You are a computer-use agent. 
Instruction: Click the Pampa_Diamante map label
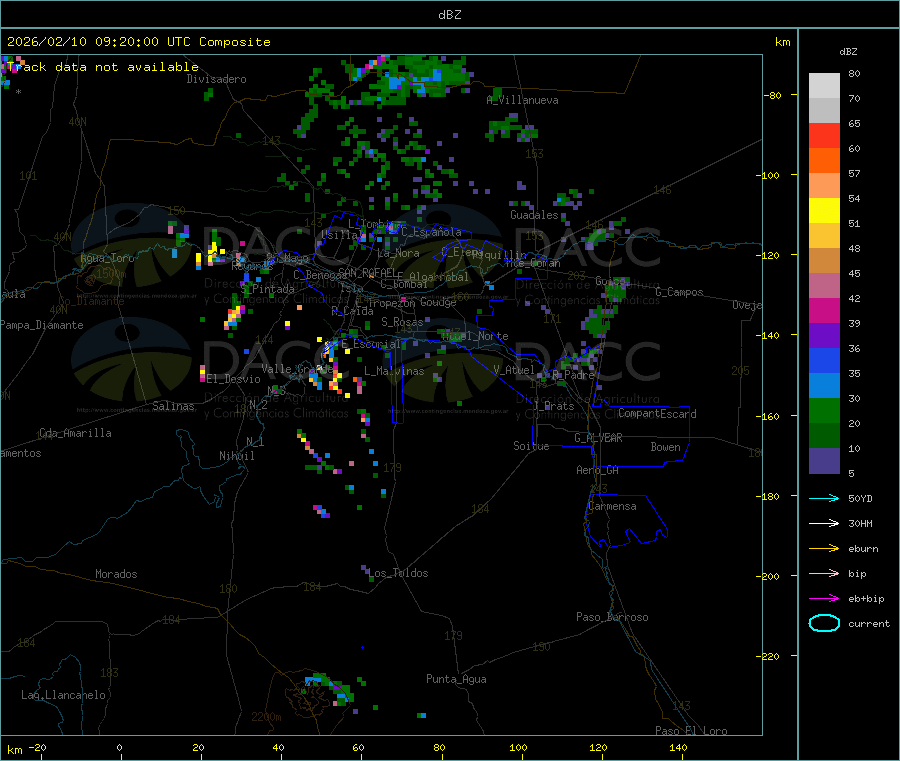(42, 325)
